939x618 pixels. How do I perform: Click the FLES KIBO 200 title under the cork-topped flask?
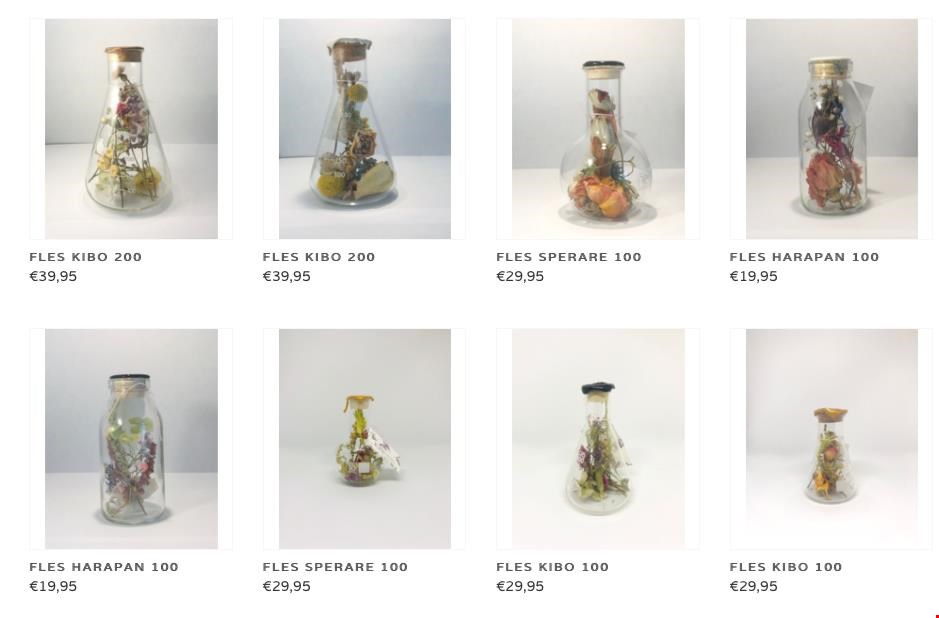coord(86,257)
